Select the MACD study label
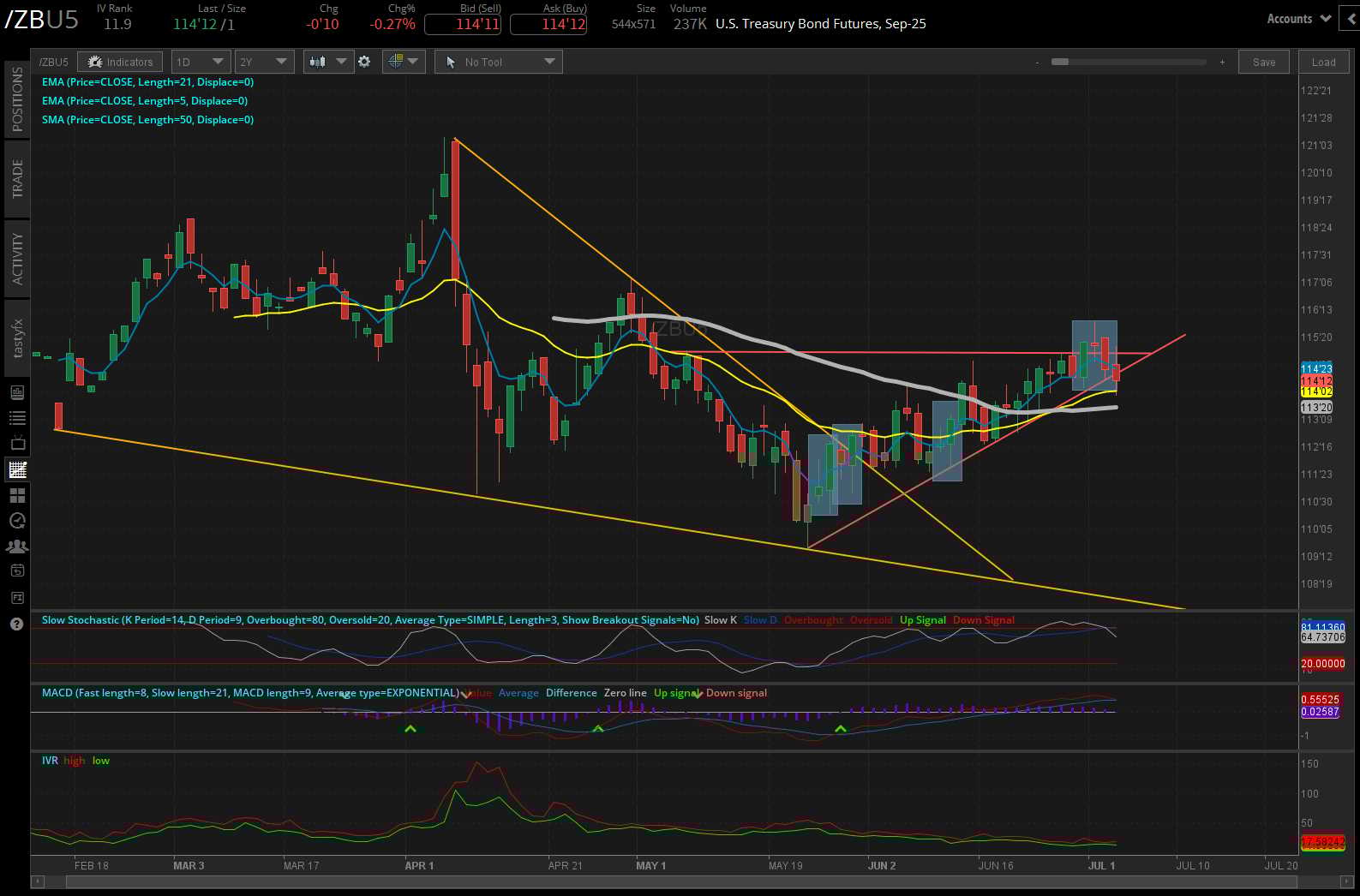Image resolution: width=1360 pixels, height=896 pixels. (x=250, y=693)
